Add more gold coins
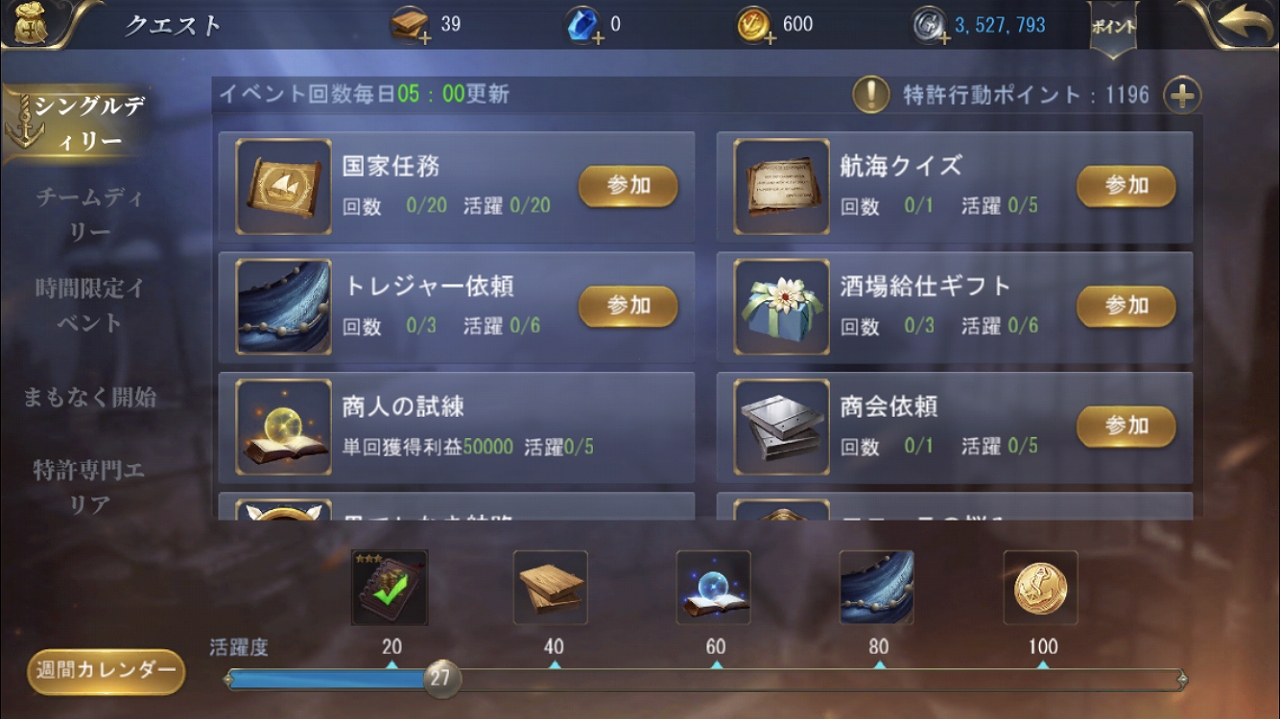The height and width of the screenshot is (719, 1280). 770,38
